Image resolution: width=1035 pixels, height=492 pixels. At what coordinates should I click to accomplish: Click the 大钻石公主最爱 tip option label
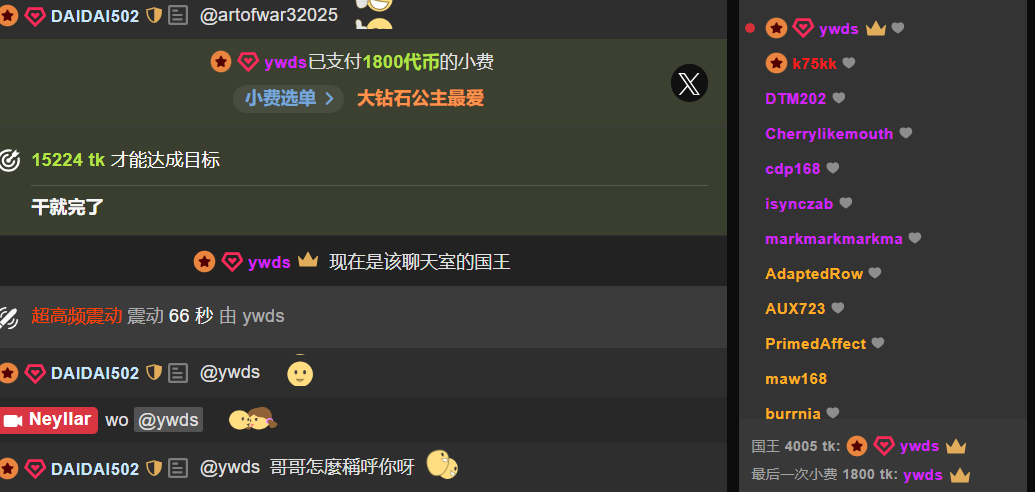(420, 99)
